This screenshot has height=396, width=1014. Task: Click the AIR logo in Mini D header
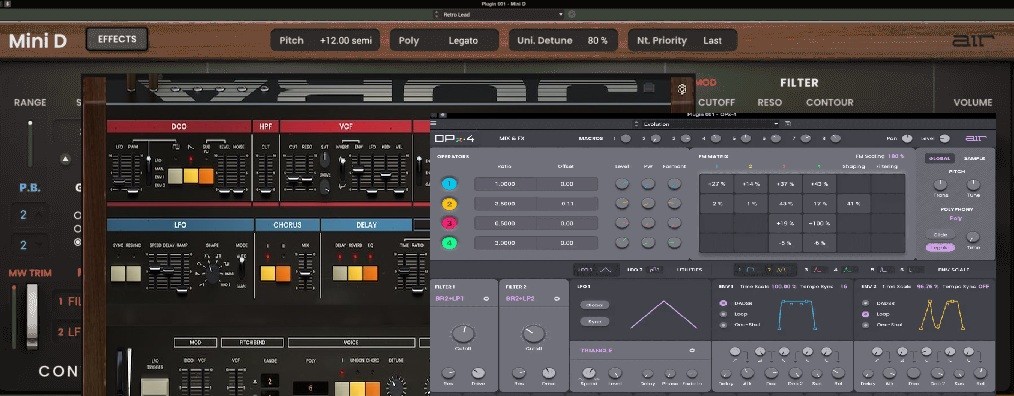tap(972, 40)
